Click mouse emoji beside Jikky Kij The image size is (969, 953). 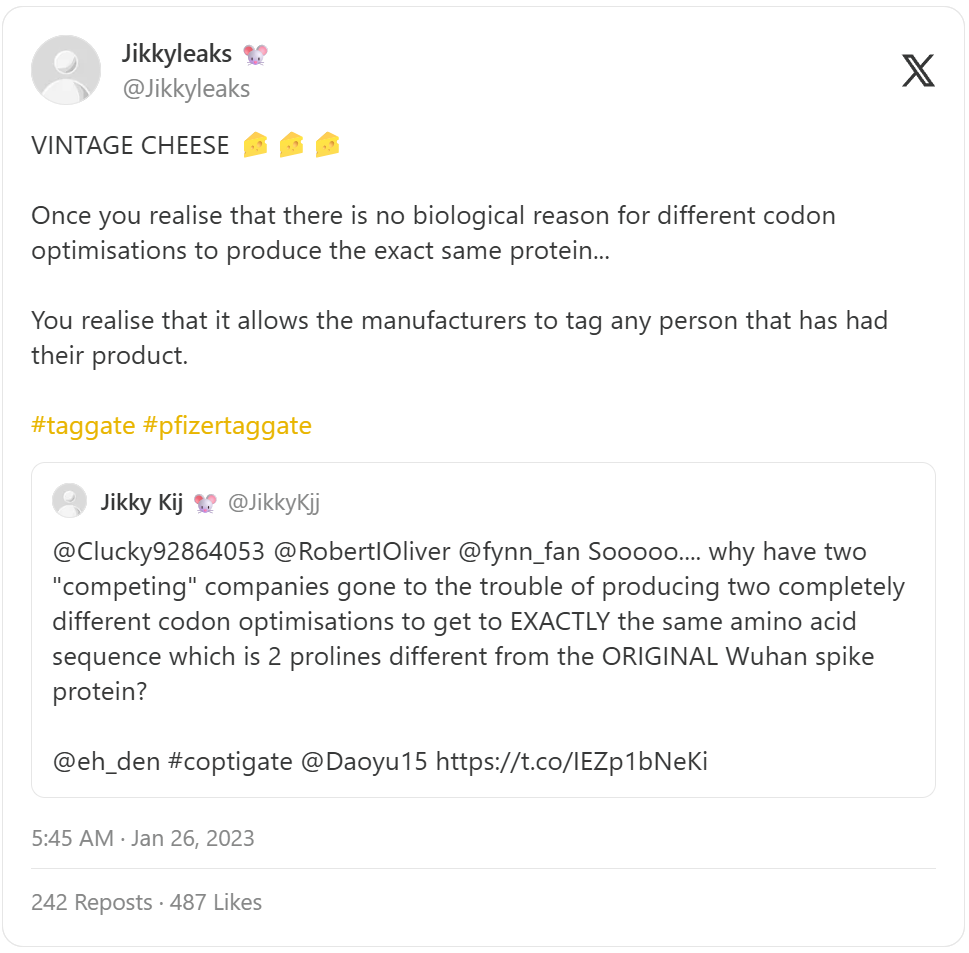(205, 503)
